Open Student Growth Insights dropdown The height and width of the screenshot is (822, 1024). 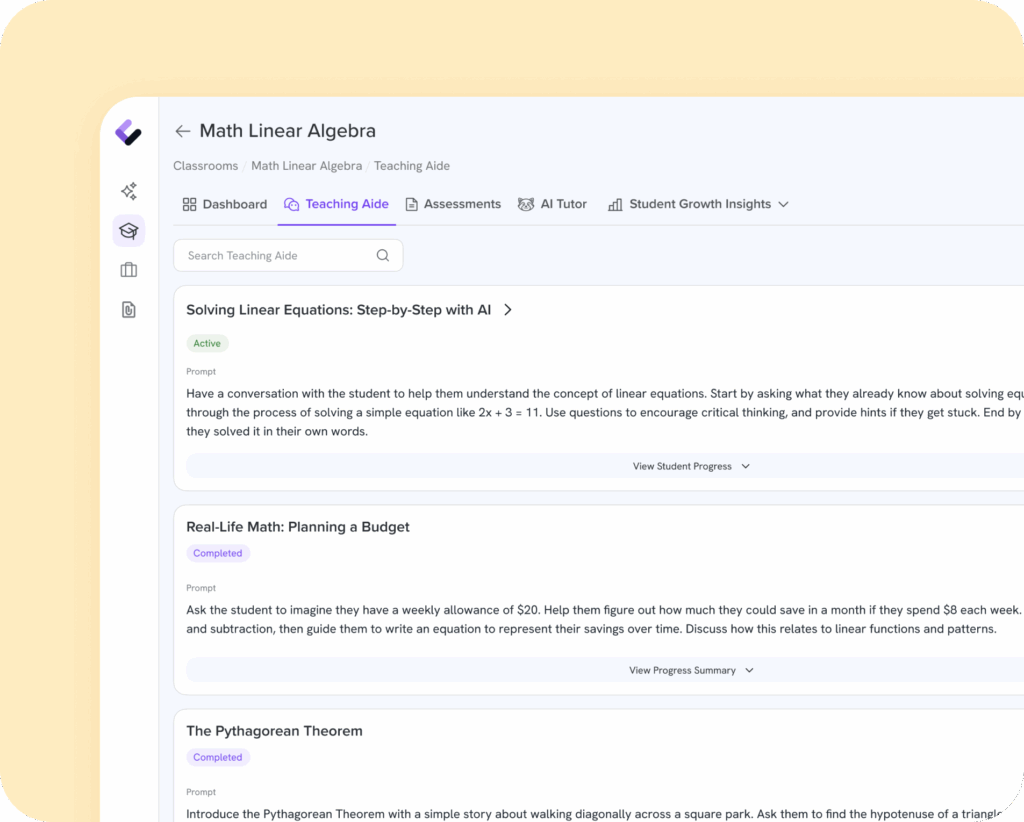(699, 204)
